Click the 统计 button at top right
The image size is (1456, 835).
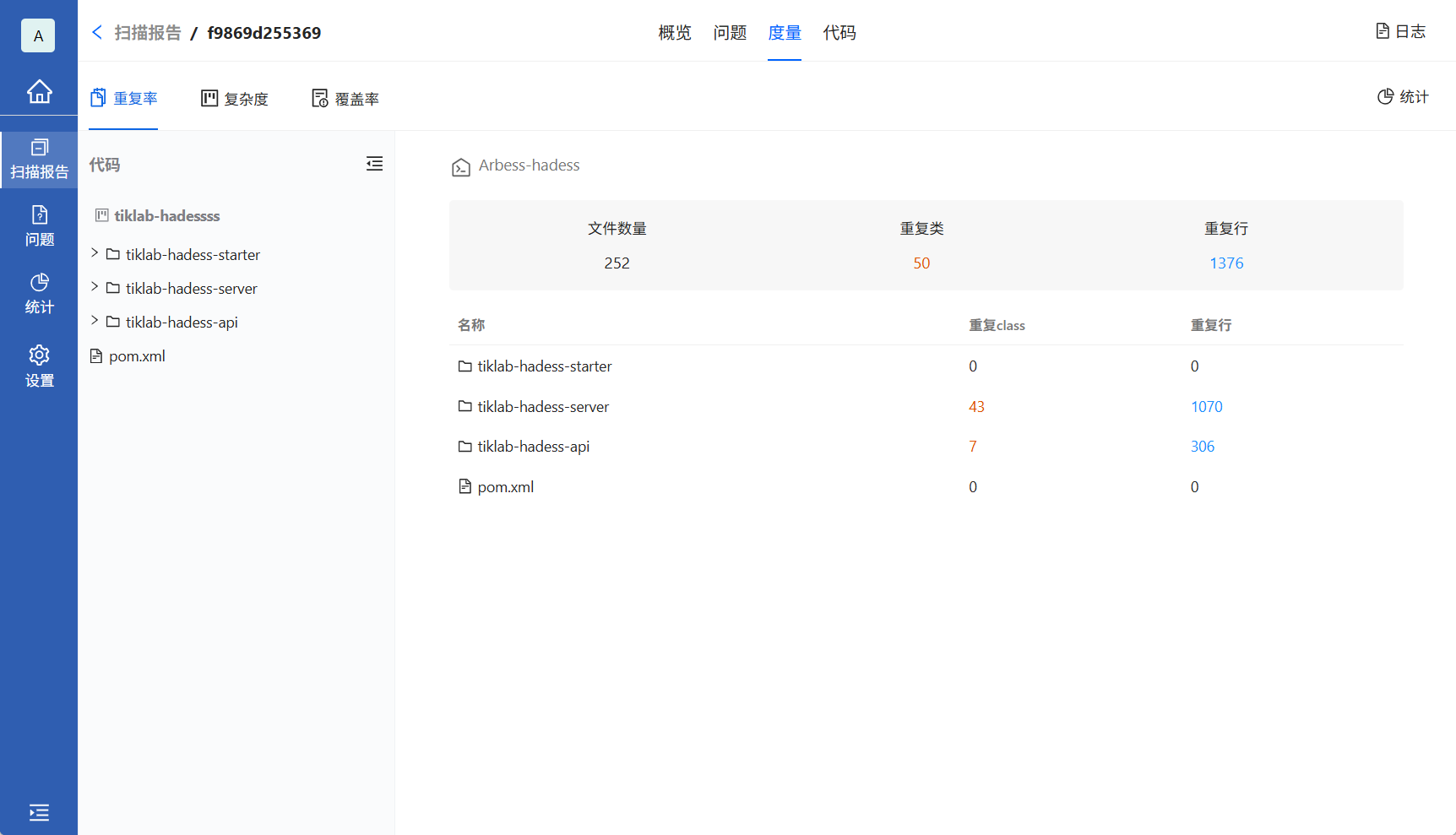tap(1403, 97)
